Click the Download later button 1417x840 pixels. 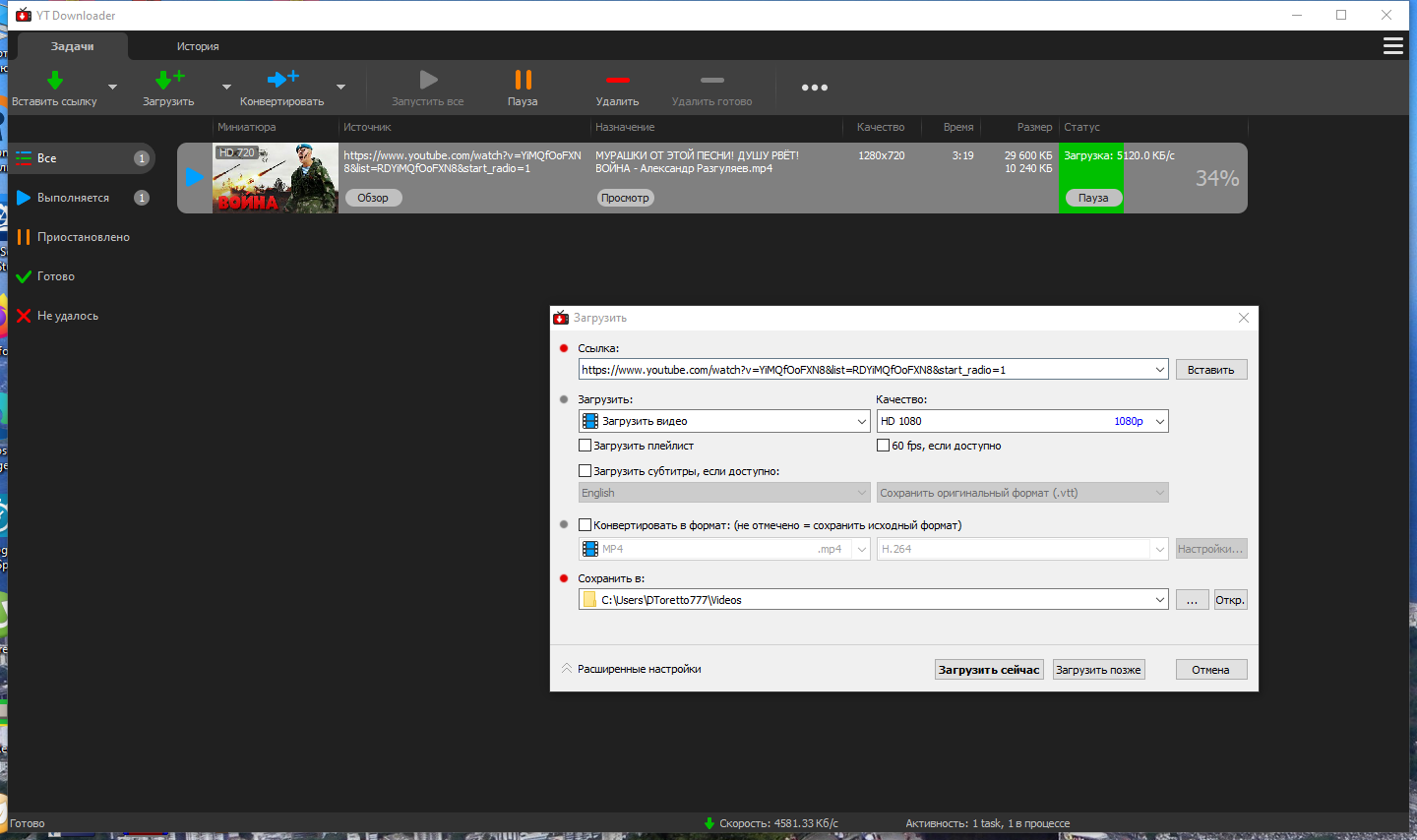click(1098, 670)
